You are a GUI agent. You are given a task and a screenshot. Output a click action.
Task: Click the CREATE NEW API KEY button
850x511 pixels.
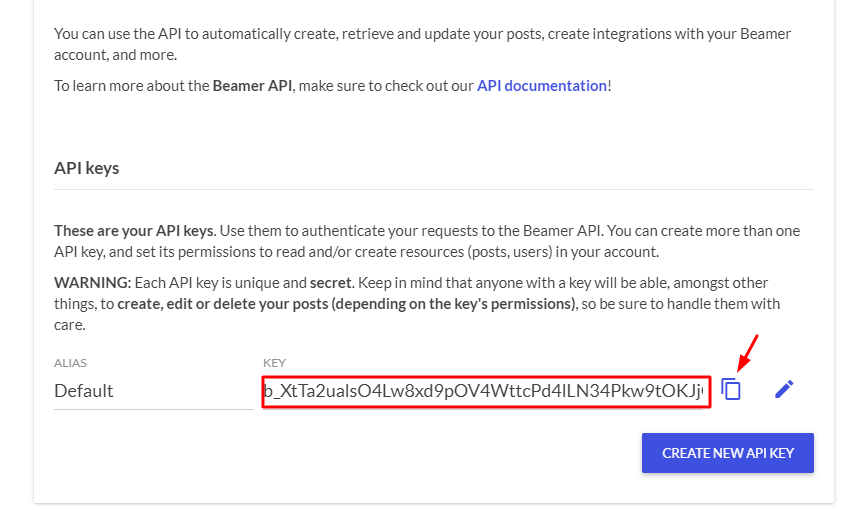tap(727, 453)
